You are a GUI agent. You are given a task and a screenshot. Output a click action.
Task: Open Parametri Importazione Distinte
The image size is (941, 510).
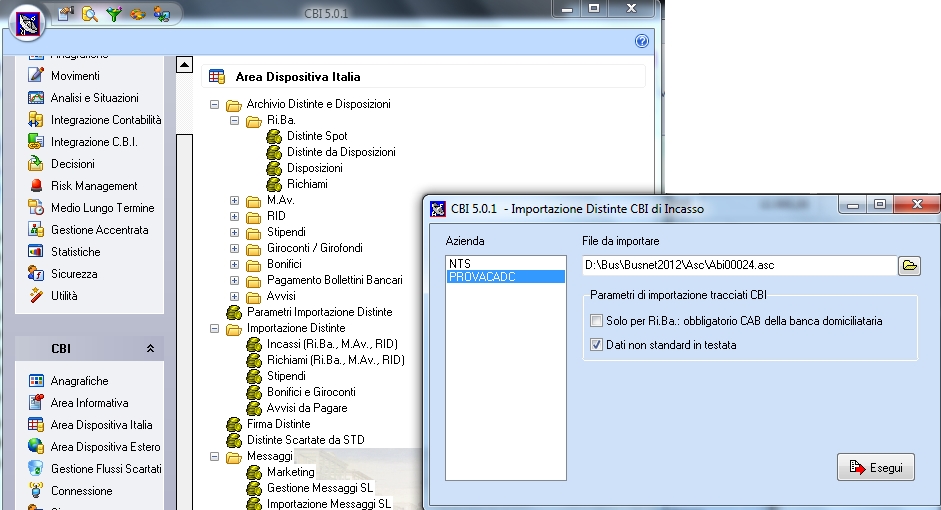tap(319, 312)
